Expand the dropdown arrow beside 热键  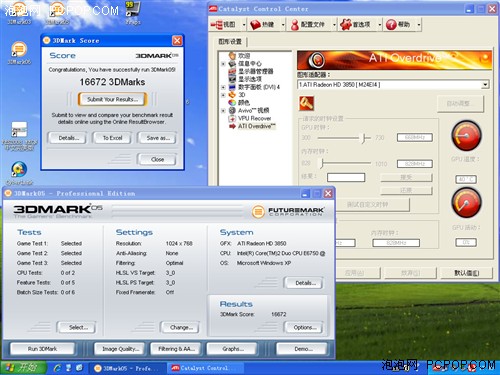coord(283,25)
